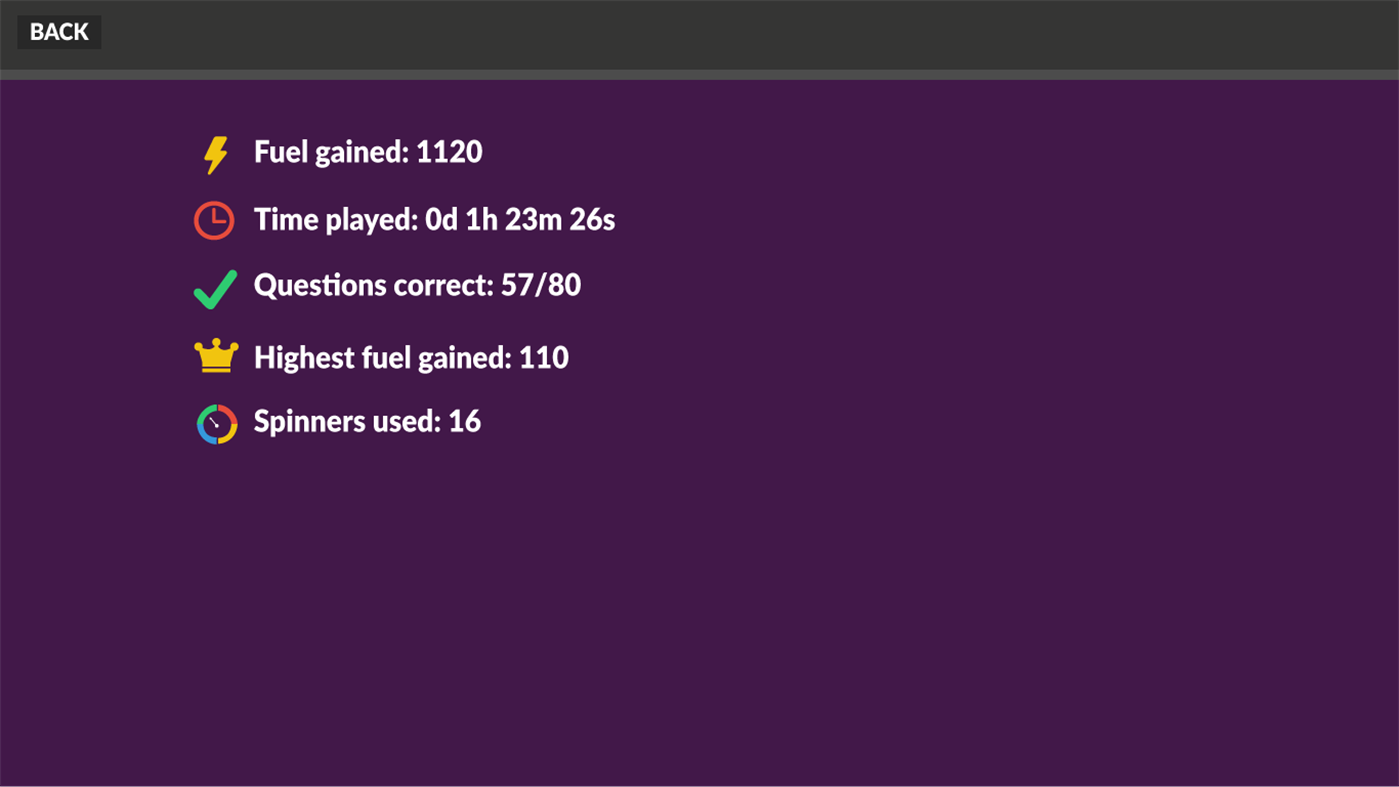Click the clock beside Time played
Viewport: 1399px width, 787px height.
click(x=214, y=219)
